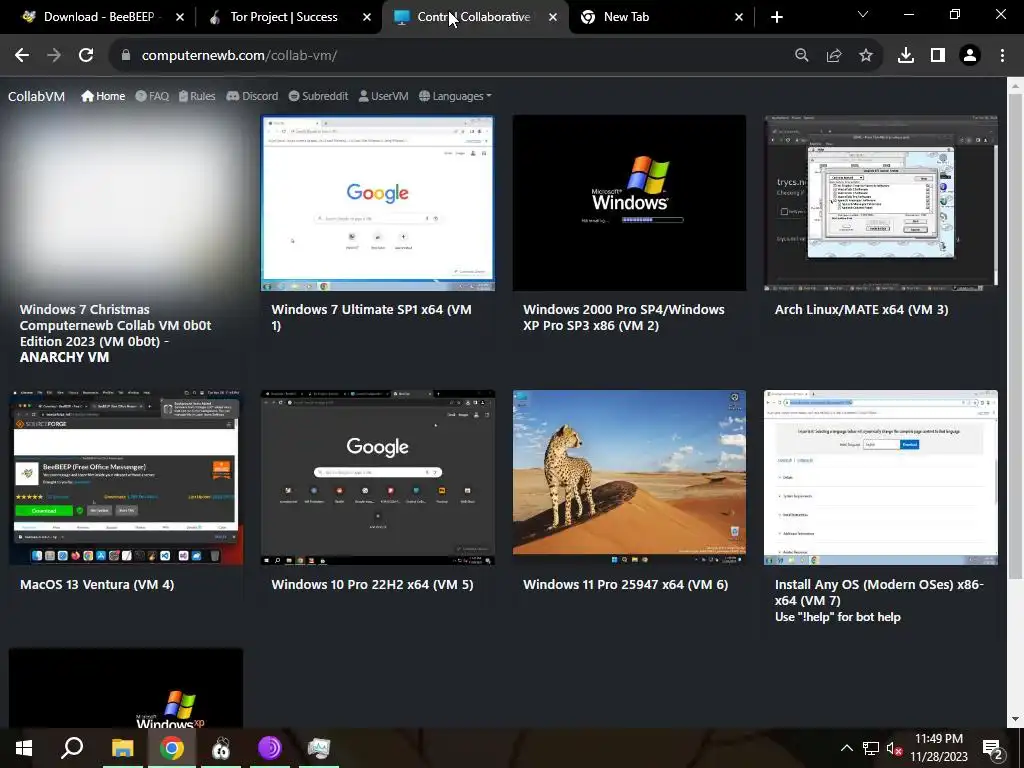Go back to the previous page

22,56
